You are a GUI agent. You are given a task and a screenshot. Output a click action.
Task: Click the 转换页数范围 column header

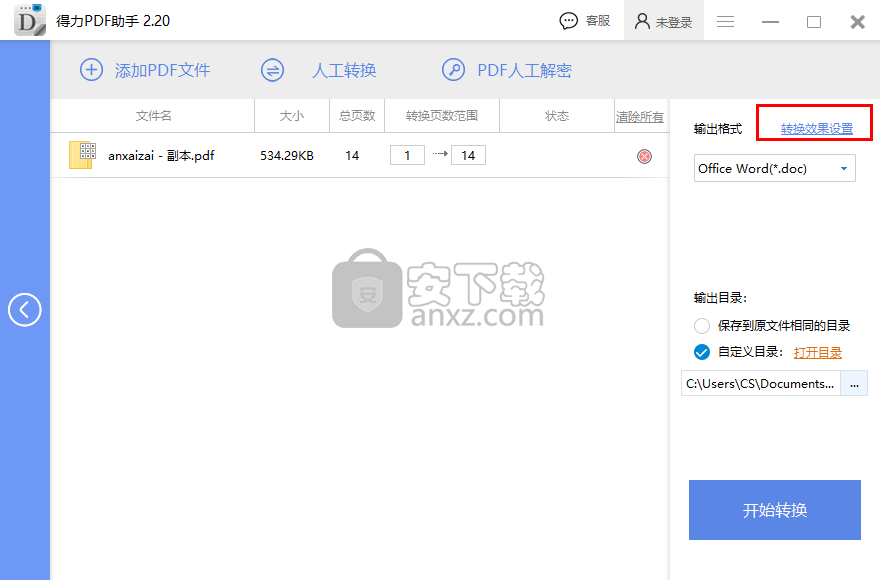coord(442,116)
